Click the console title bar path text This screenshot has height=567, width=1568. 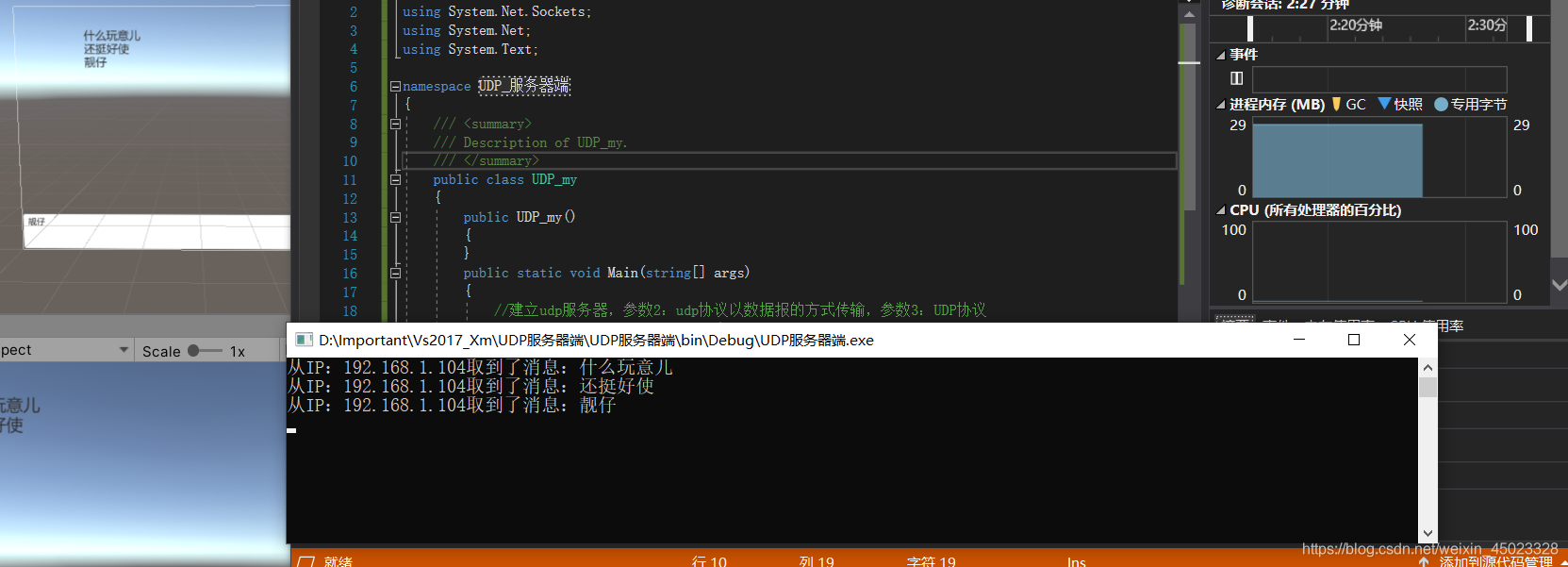click(x=596, y=340)
